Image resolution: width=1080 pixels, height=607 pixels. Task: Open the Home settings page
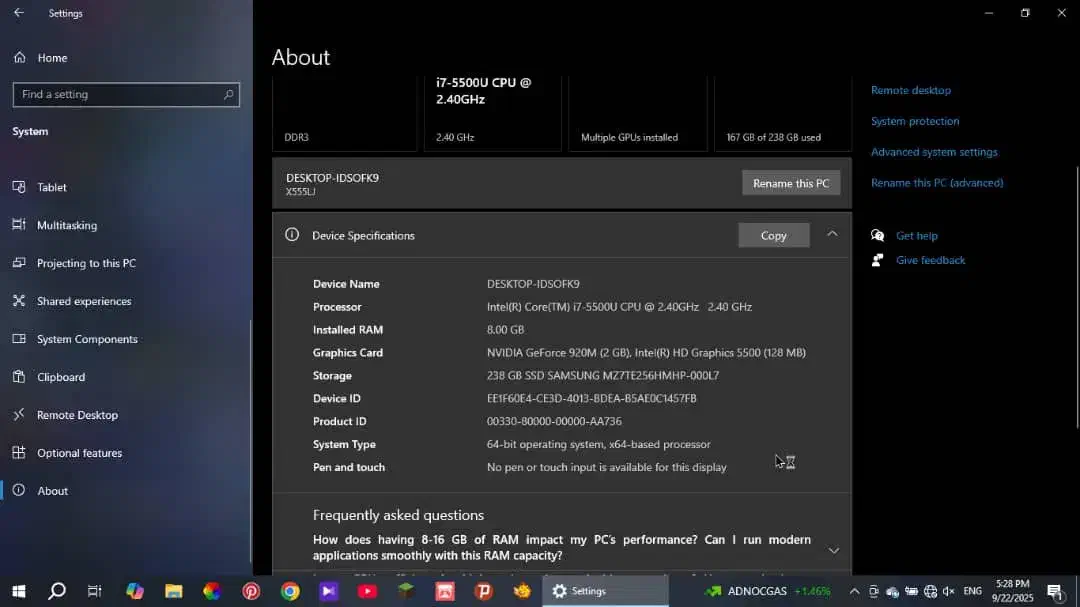pos(52,58)
